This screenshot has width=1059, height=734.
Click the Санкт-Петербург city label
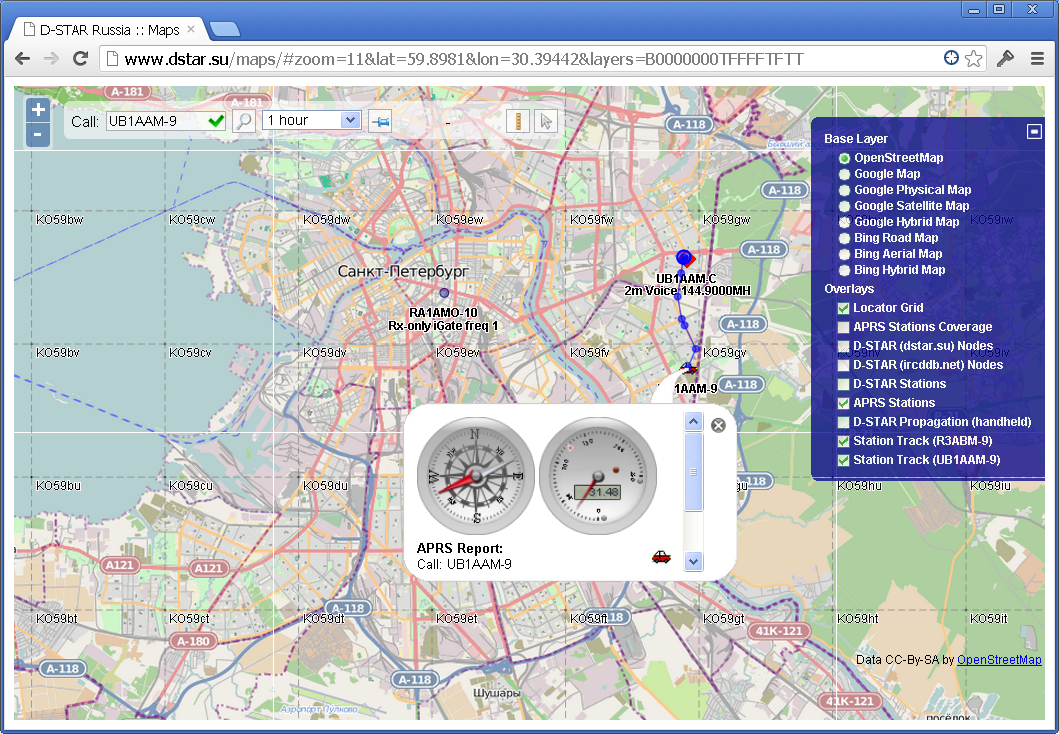pos(403,271)
